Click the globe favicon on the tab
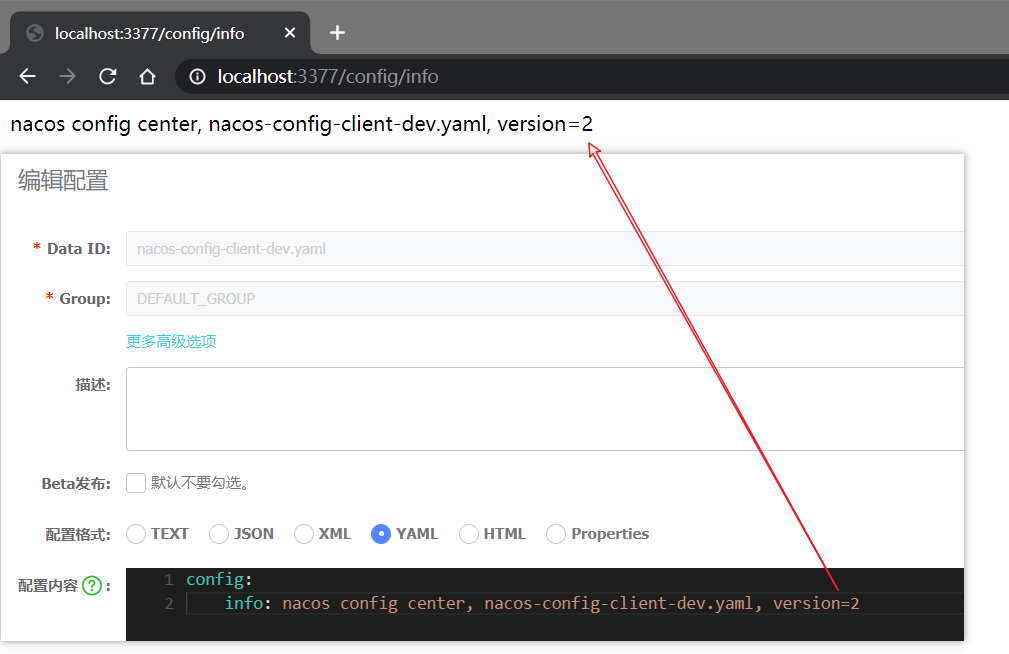 [x=35, y=33]
